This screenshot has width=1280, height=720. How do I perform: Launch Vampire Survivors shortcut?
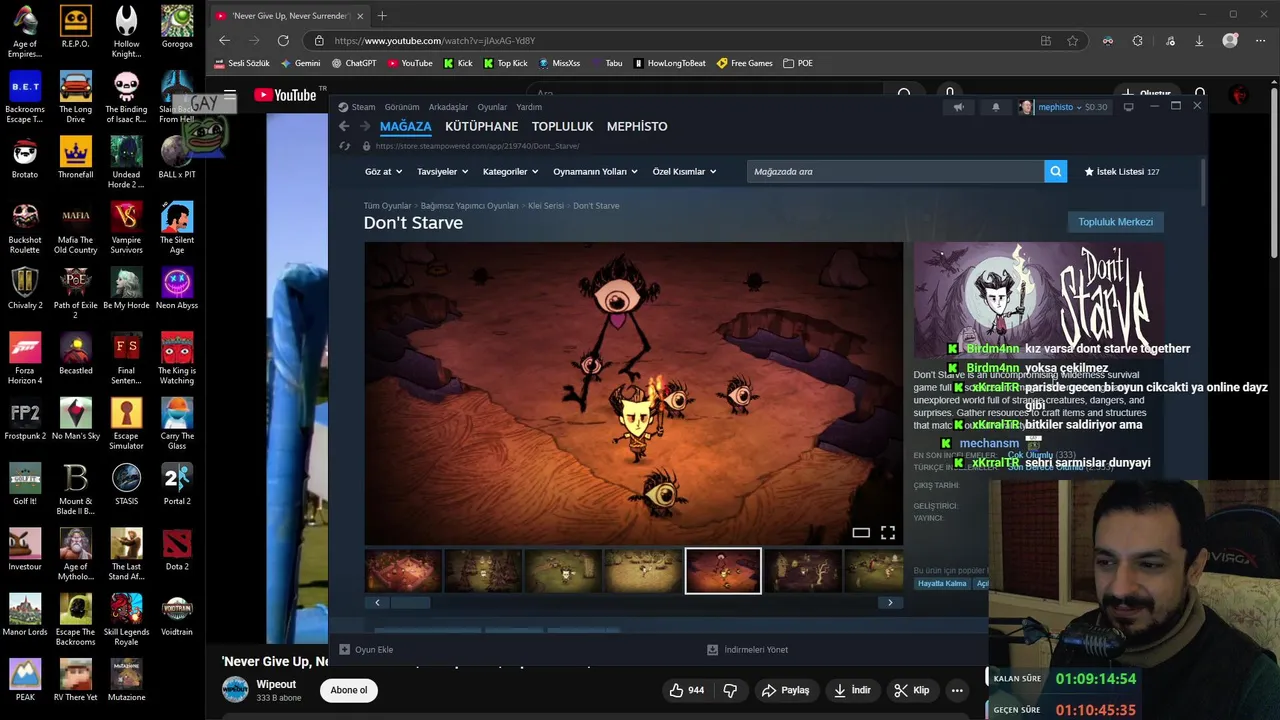pos(126,228)
